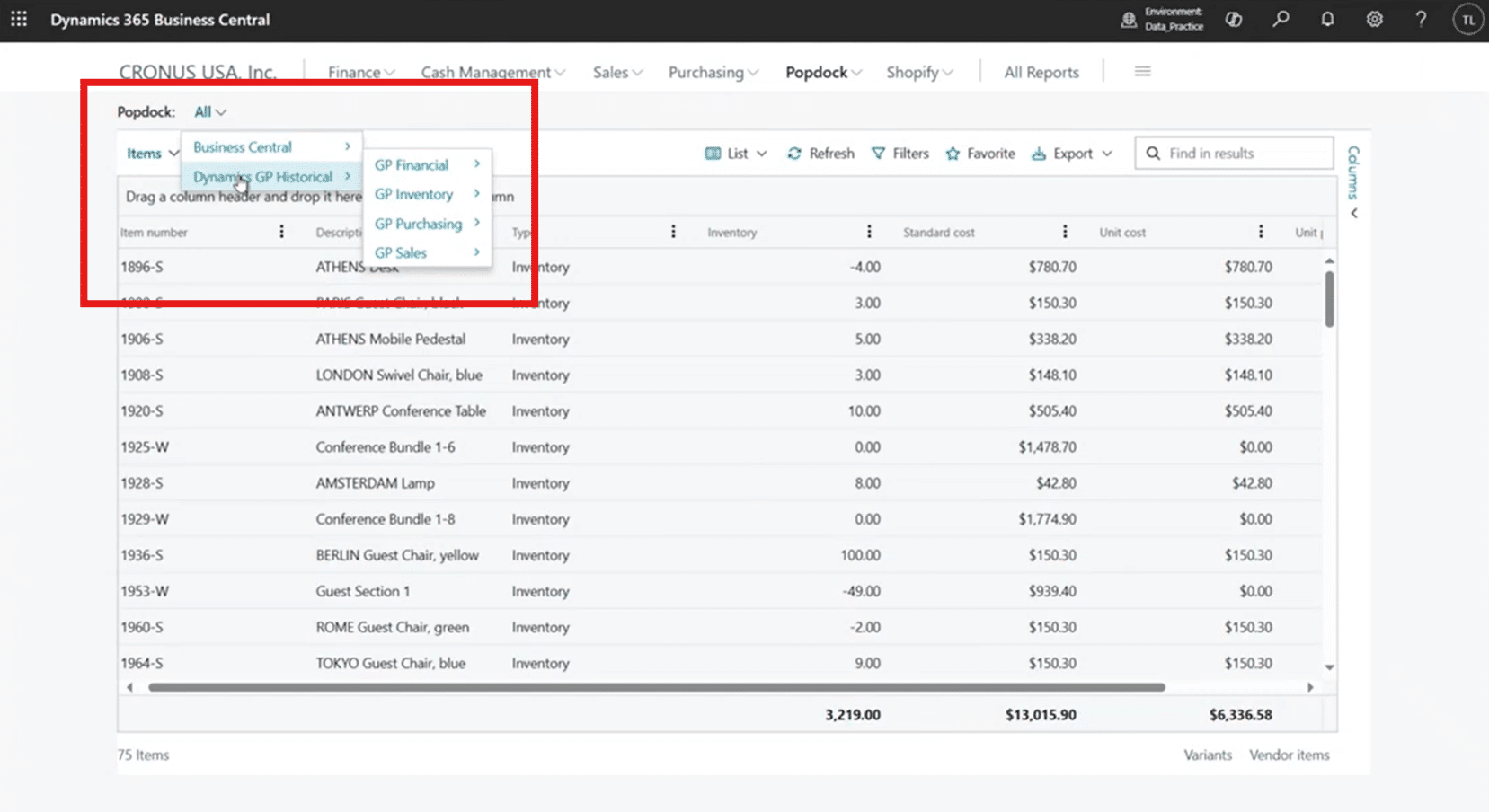Image resolution: width=1489 pixels, height=812 pixels.
Task: Open the Copilot icon in the top bar
Action: pyautogui.click(x=1234, y=19)
